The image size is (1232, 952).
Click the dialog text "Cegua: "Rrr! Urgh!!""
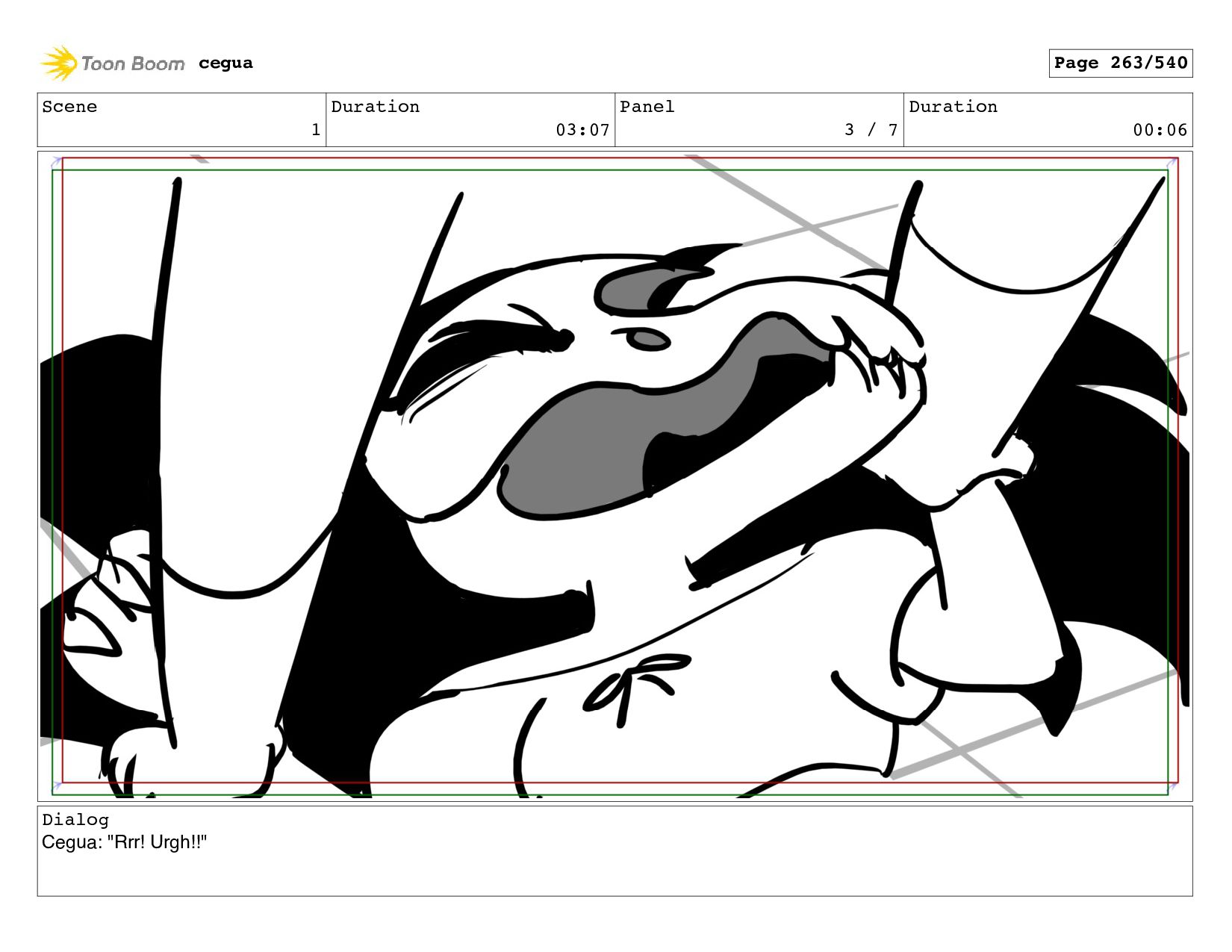click(124, 843)
